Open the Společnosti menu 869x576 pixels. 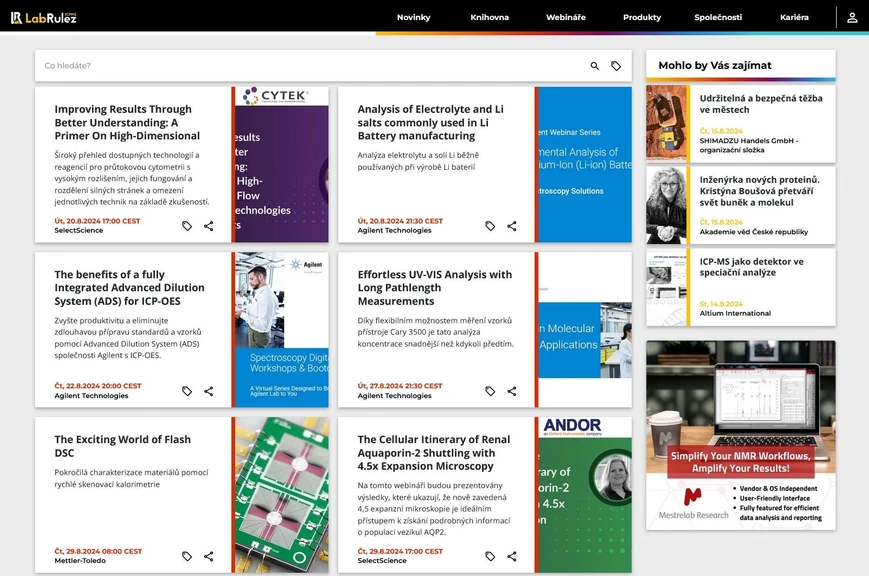(x=718, y=17)
